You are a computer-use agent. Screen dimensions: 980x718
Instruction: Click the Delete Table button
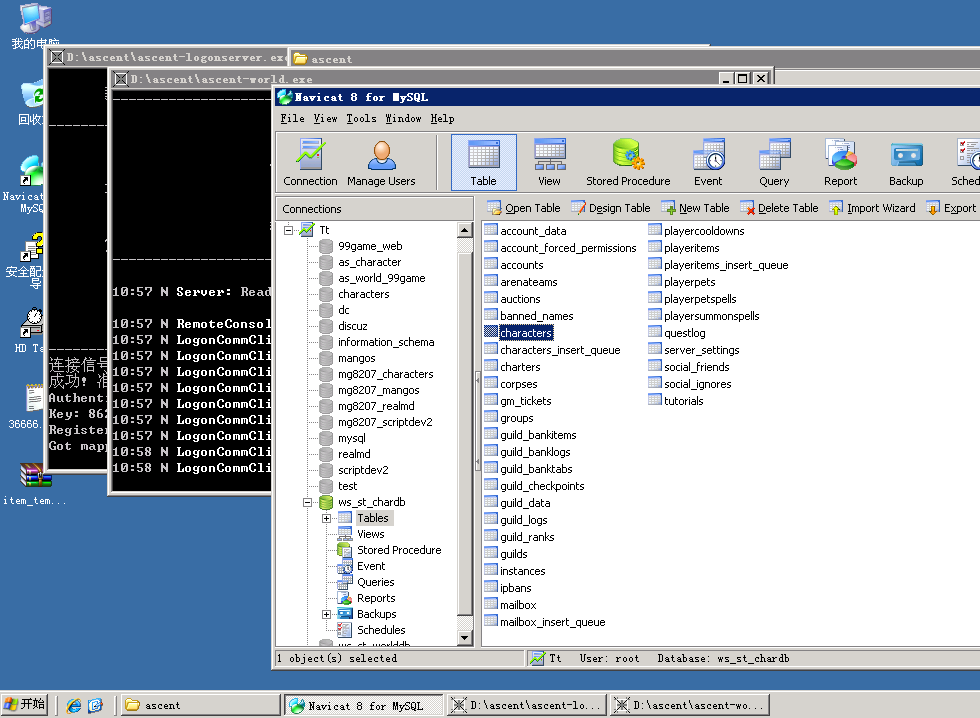(779, 208)
